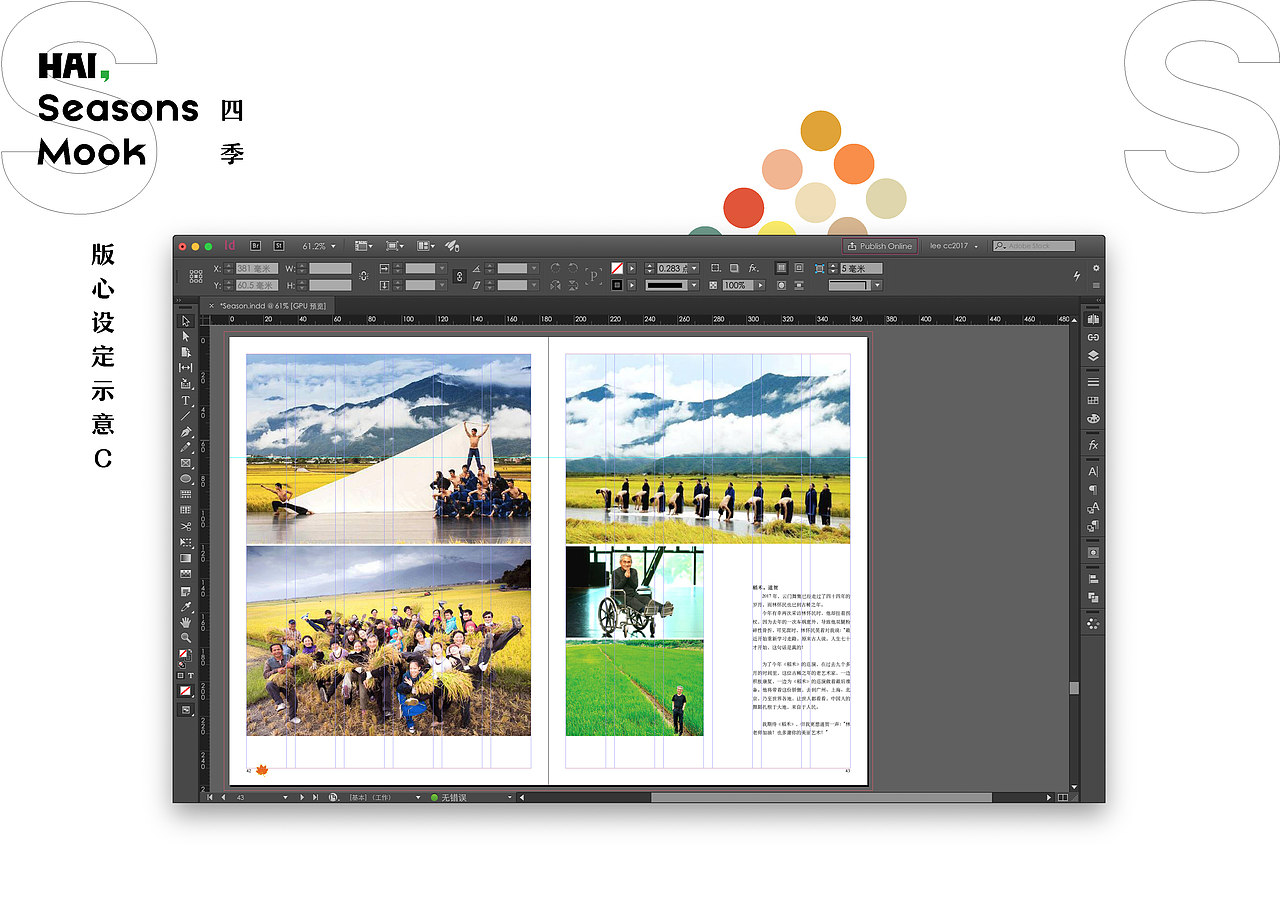Toggle split layout view at bottom right
Viewport: 1280px width, 899px height.
1062,797
